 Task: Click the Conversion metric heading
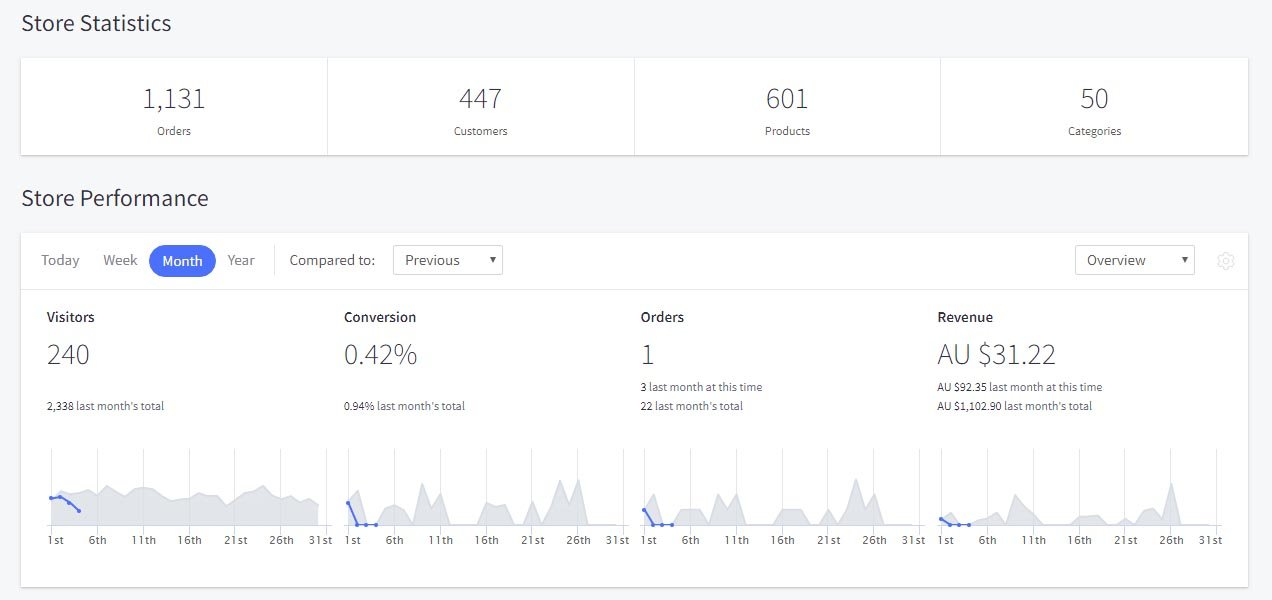tap(380, 317)
